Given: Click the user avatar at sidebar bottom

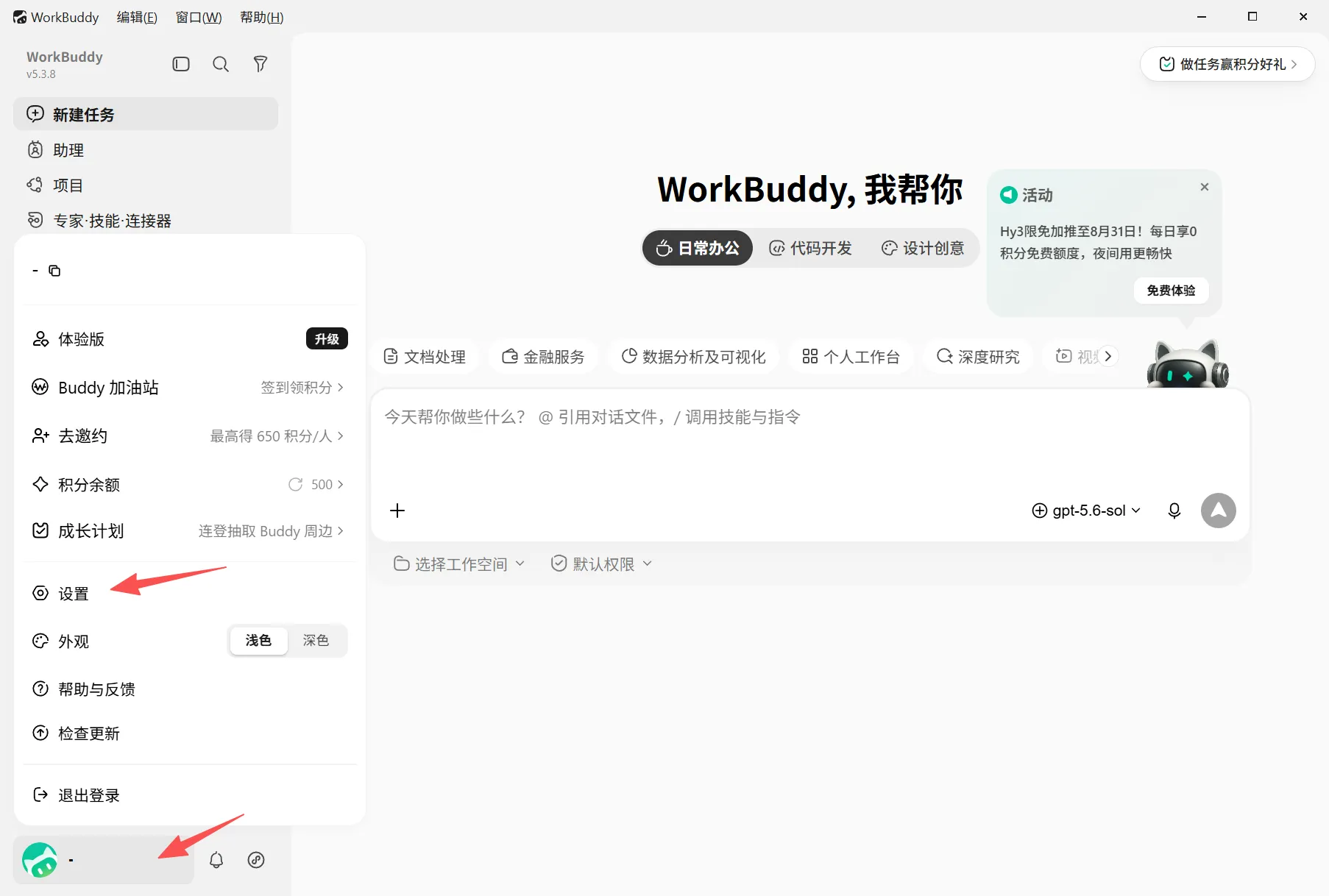Looking at the screenshot, I should [40, 860].
